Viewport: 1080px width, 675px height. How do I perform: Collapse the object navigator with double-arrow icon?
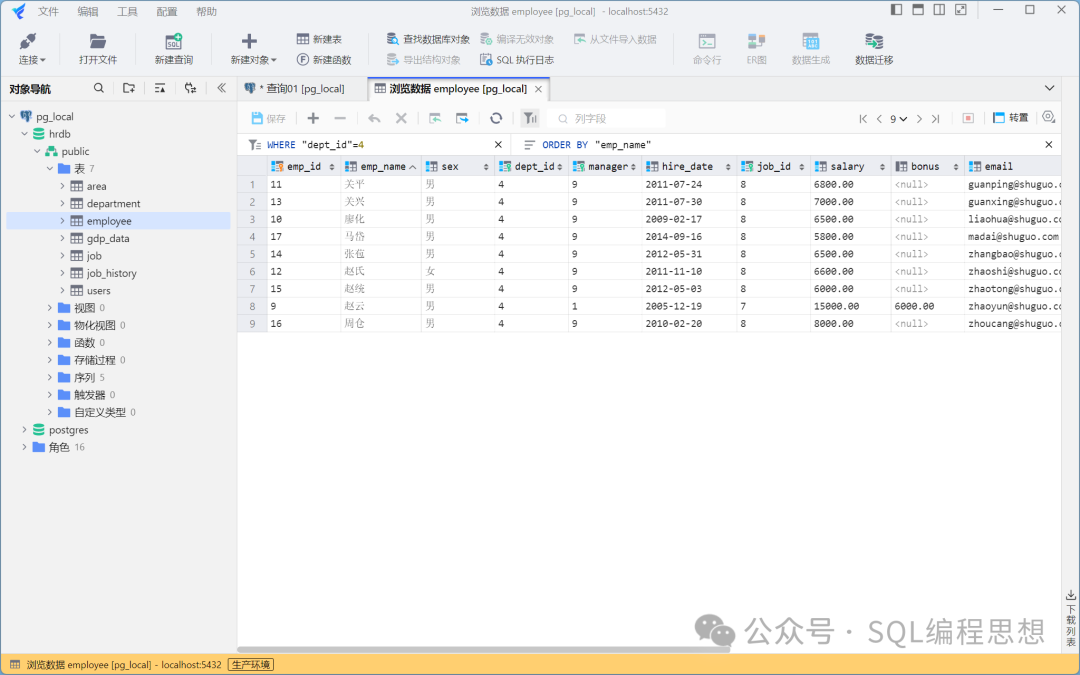coord(221,88)
